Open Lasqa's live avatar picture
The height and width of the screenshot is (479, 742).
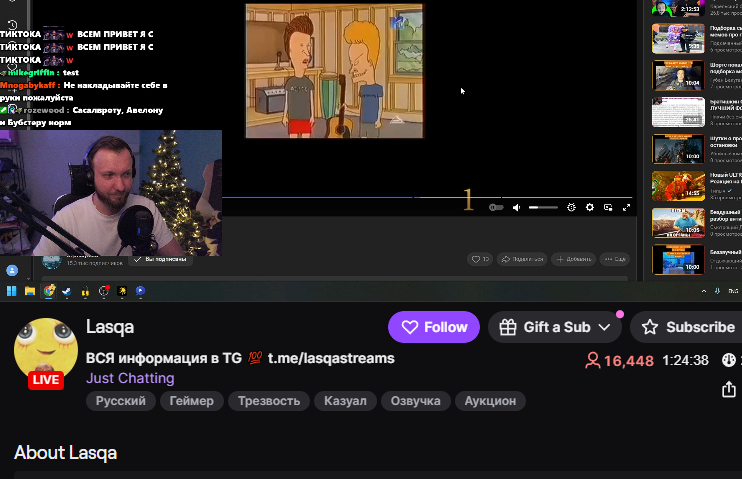46,349
